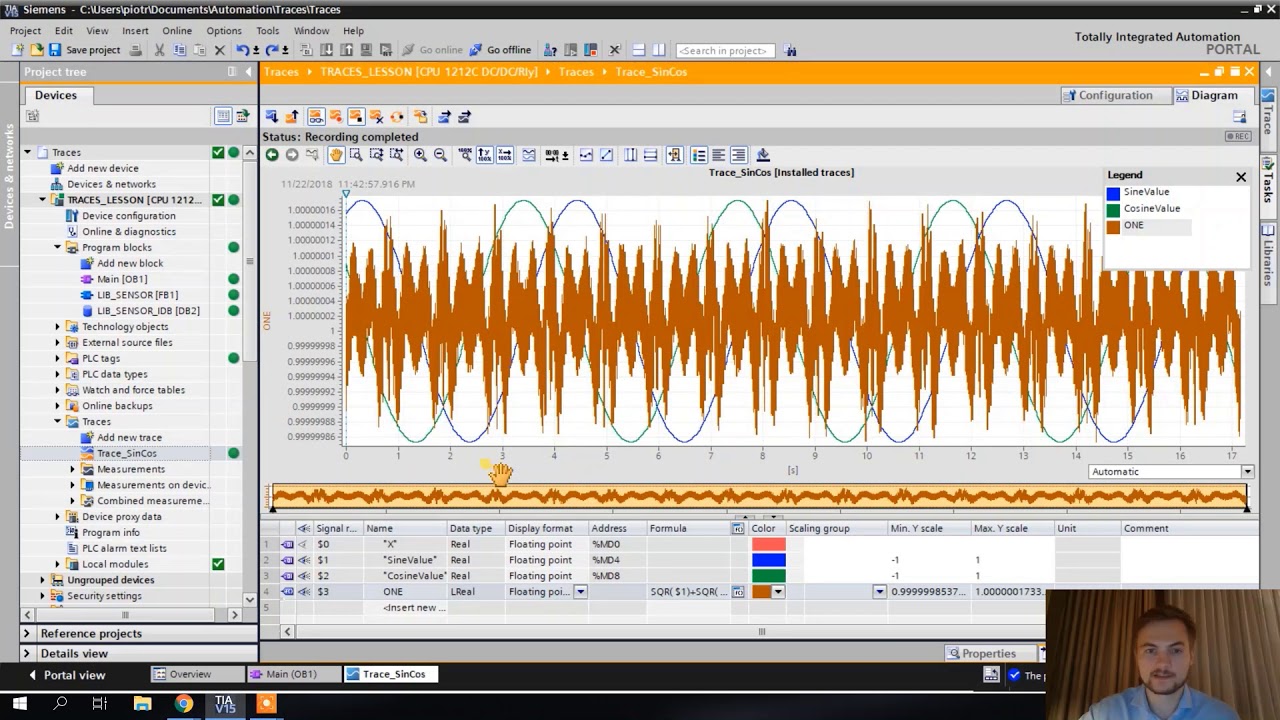This screenshot has height=720, width=1280.
Task: Toggle the legend display icon
Action: (698, 155)
